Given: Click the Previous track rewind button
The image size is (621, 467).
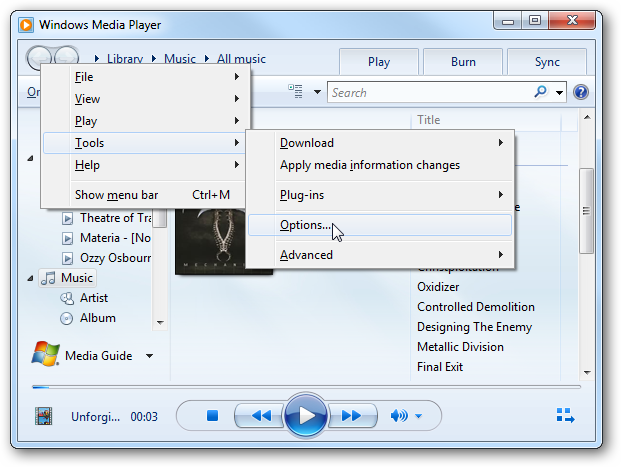Looking at the screenshot, I should tap(261, 416).
